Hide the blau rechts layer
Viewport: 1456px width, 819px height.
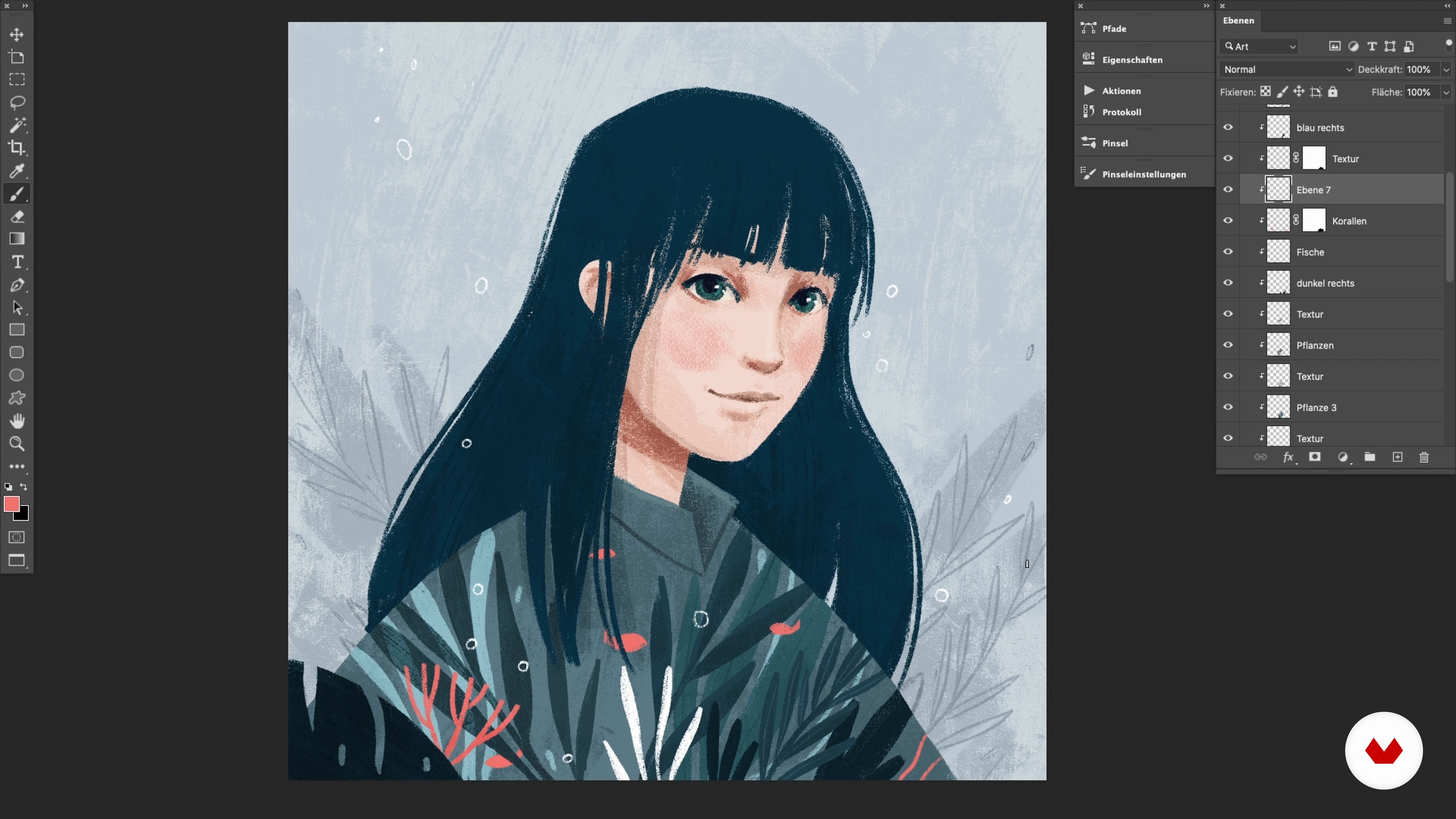1228,127
